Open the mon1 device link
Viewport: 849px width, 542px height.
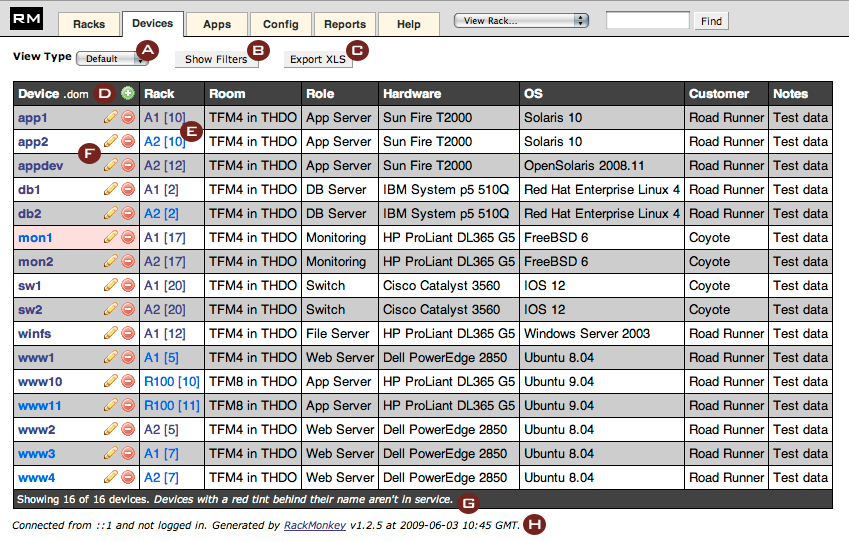(35, 238)
